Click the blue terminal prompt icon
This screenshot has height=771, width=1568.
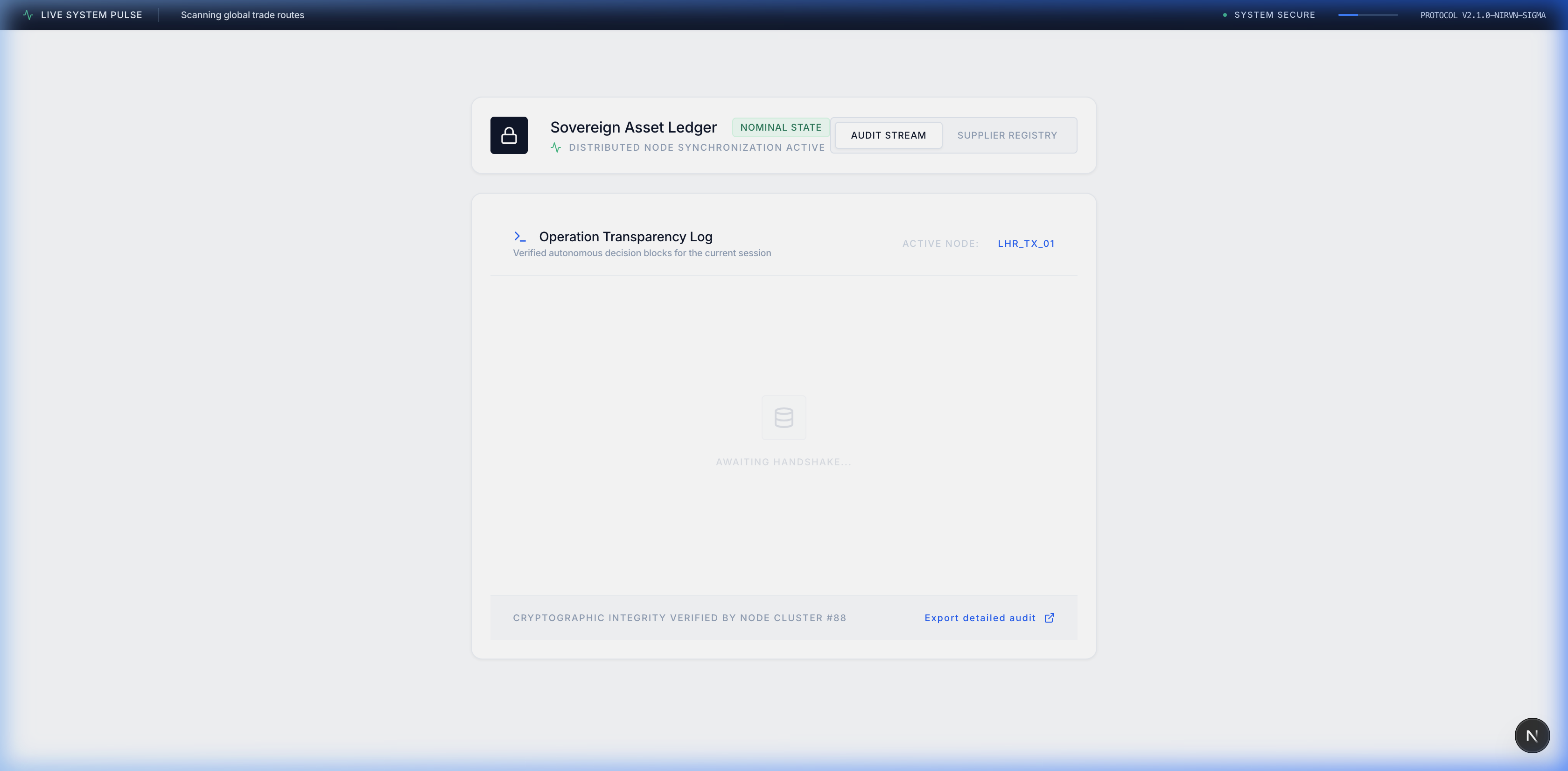click(x=520, y=236)
